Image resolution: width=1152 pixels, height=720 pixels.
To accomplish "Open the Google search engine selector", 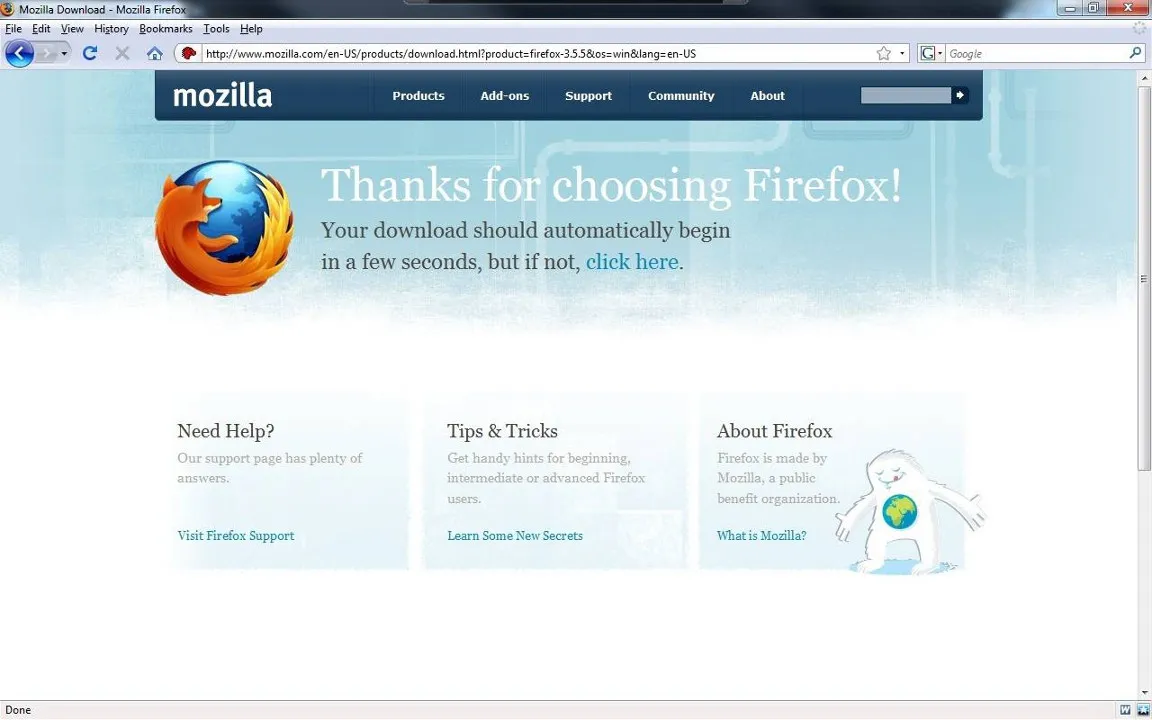I will pyautogui.click(x=931, y=53).
